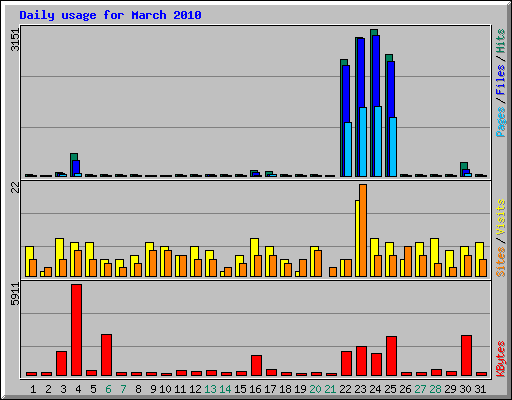This screenshot has height=400, width=512.
Task: Click day 16 on the date axis
Action: [255, 389]
